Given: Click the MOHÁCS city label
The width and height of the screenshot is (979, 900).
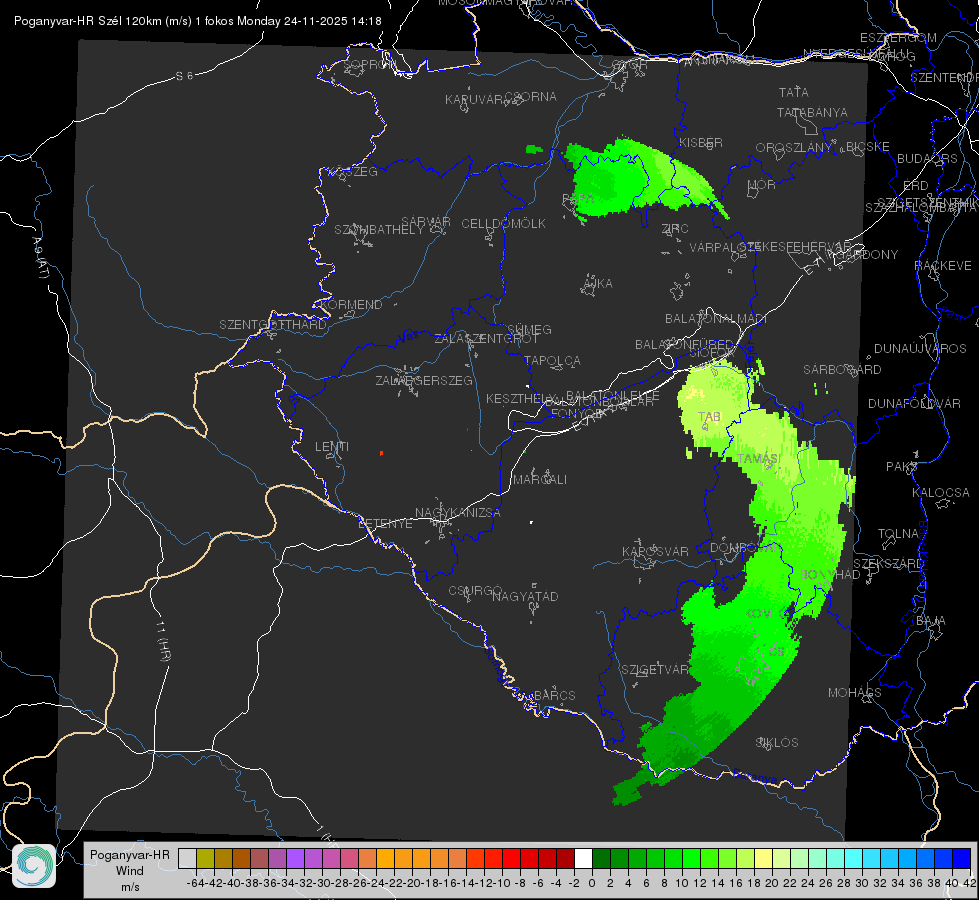Looking at the screenshot, I should point(855,693).
